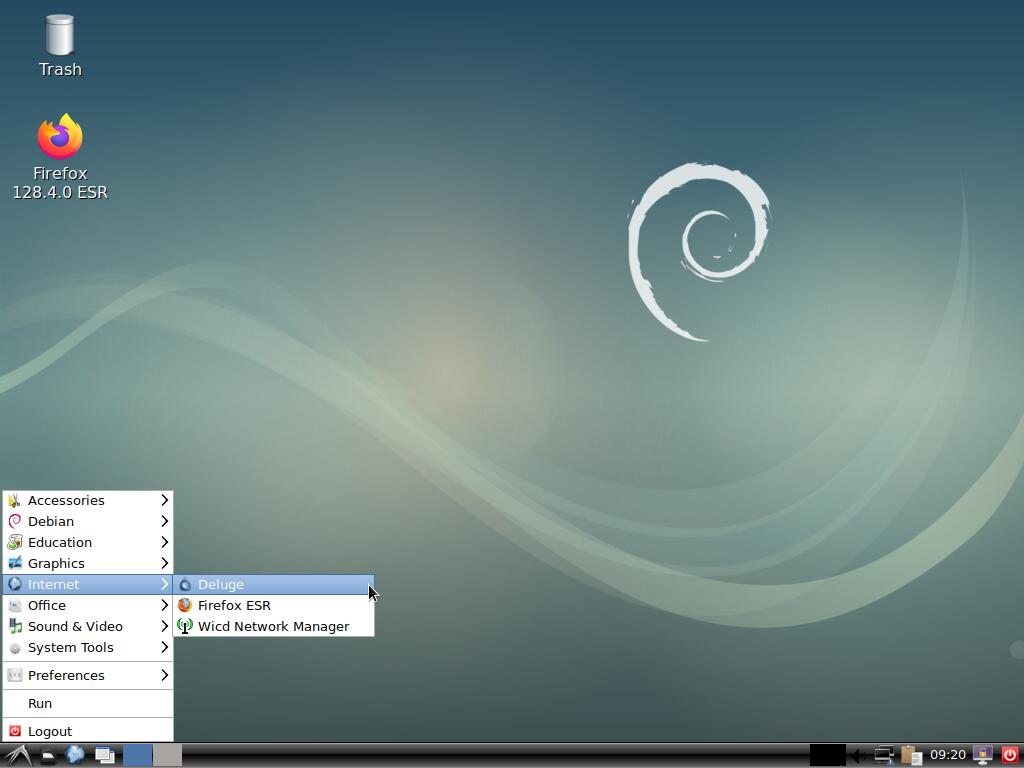Open the file manager from the taskbar
Image resolution: width=1024 pixels, height=768 pixels.
coord(47,755)
